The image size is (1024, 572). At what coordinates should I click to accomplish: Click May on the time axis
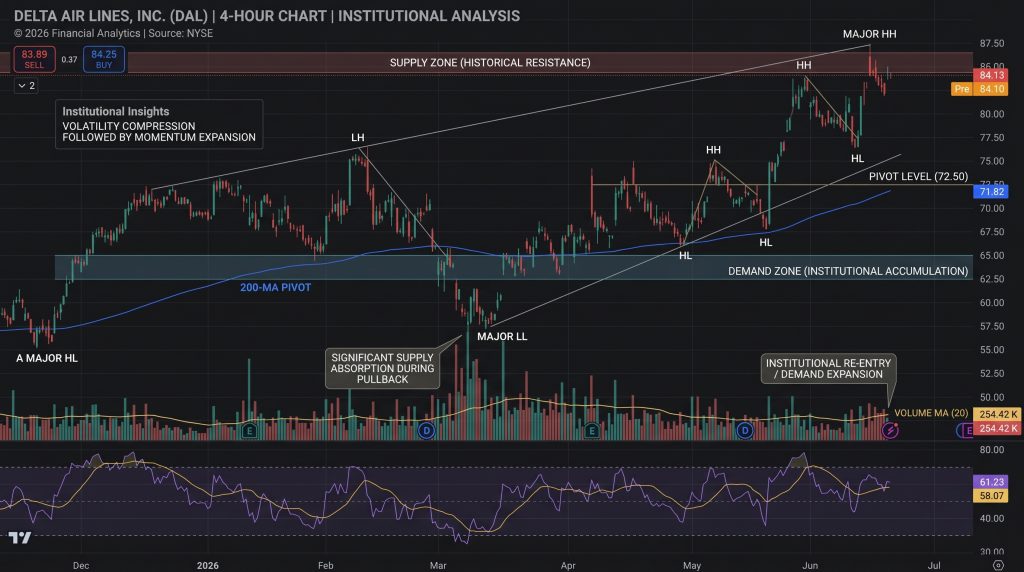(692, 565)
